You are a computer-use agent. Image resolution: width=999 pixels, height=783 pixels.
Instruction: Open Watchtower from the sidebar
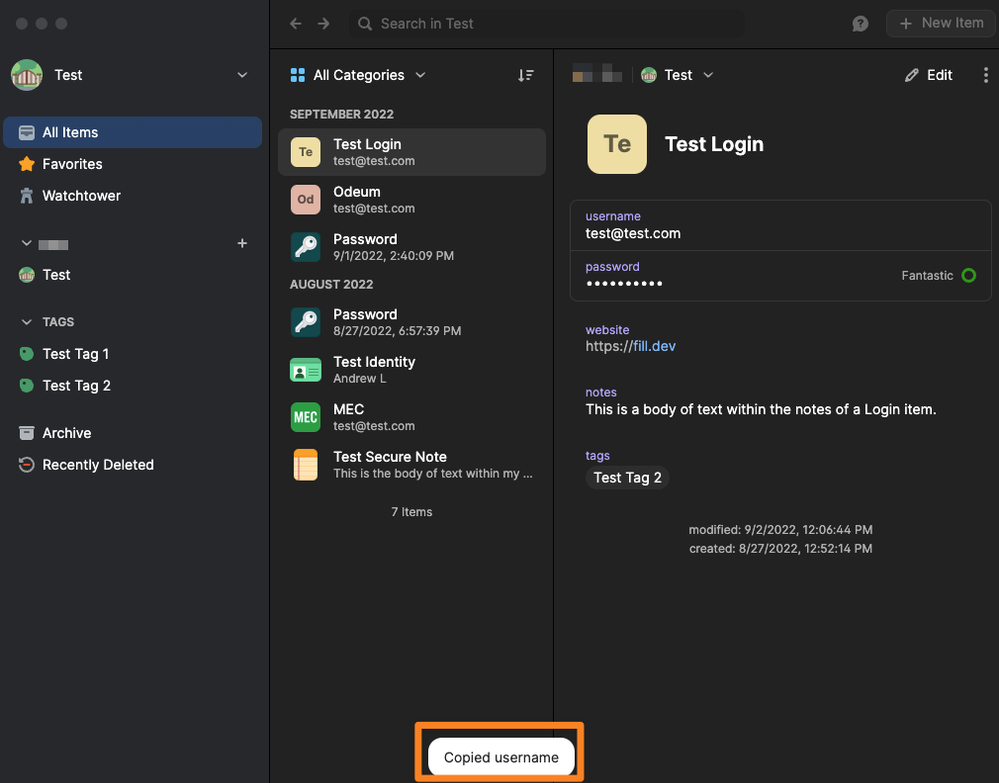click(81, 196)
